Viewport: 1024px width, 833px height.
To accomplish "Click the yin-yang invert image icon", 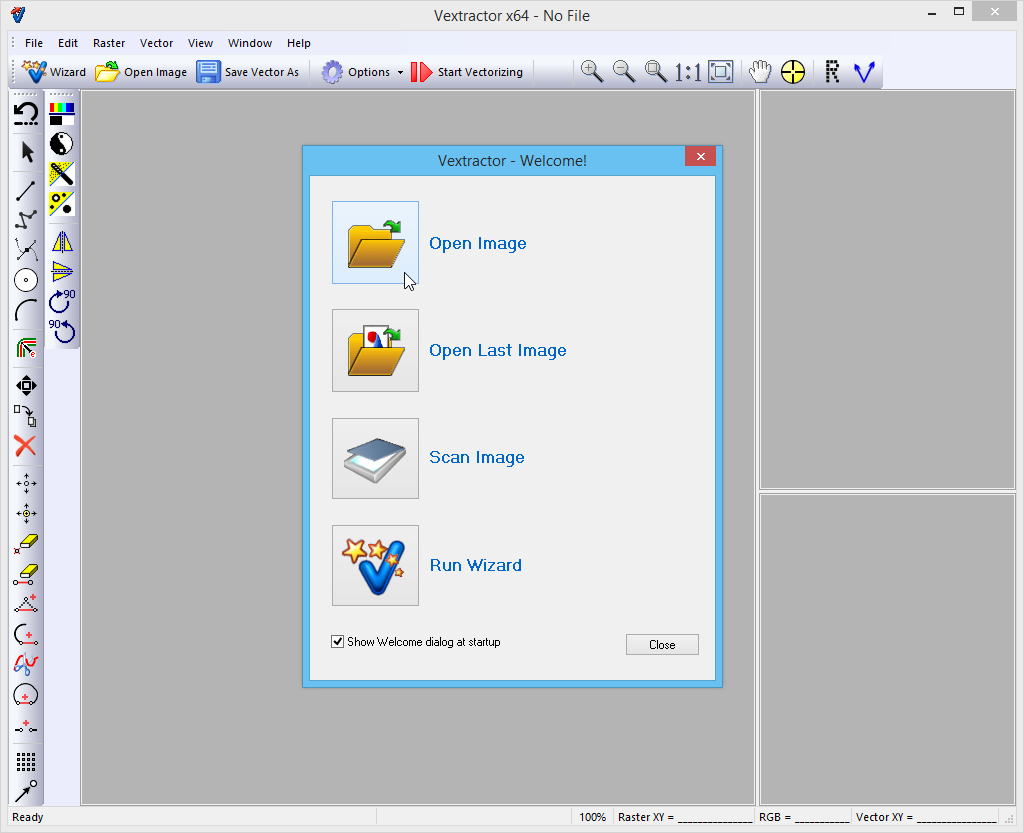I will (x=62, y=143).
